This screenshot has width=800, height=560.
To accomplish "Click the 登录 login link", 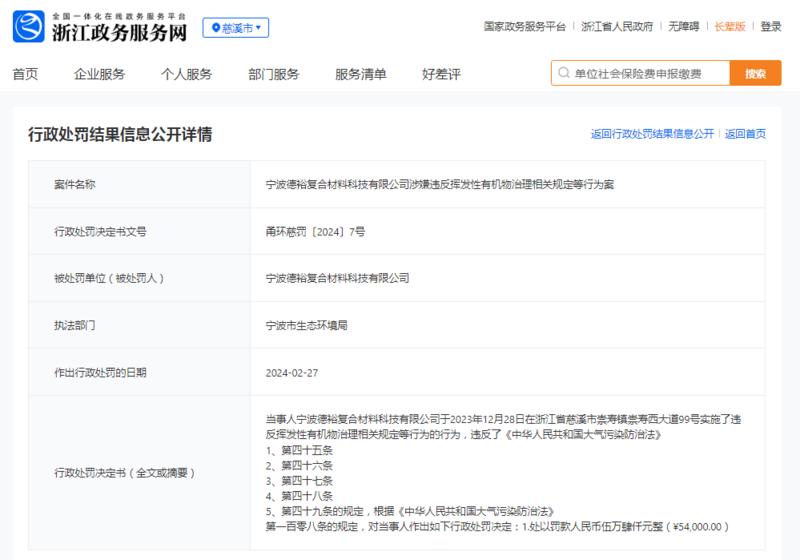I will [771, 27].
